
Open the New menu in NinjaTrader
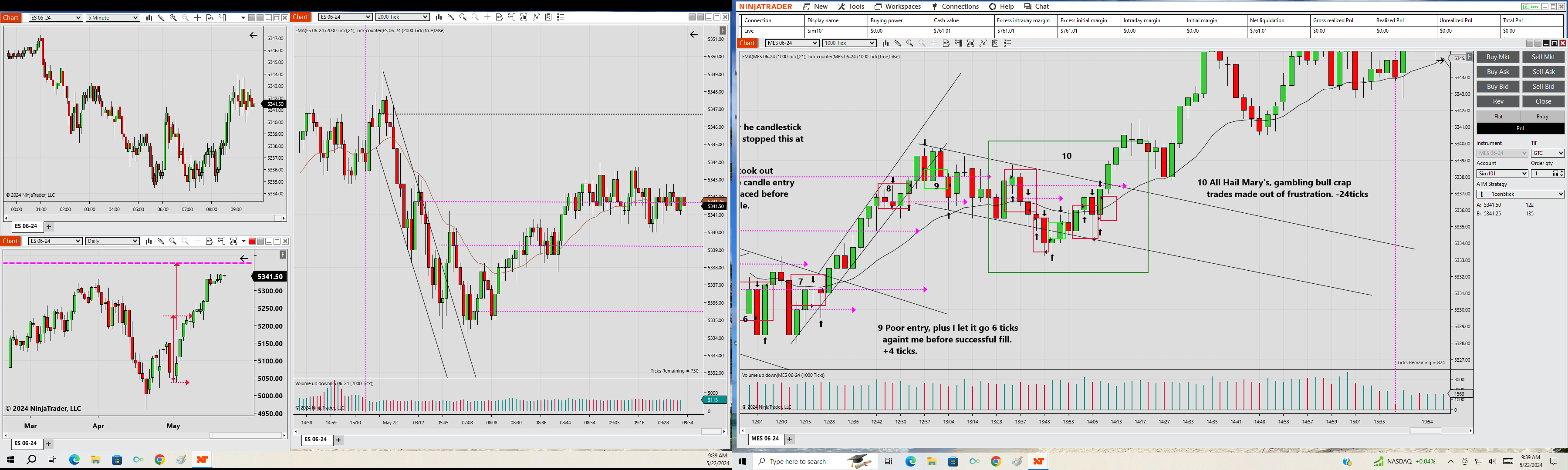pos(816,7)
